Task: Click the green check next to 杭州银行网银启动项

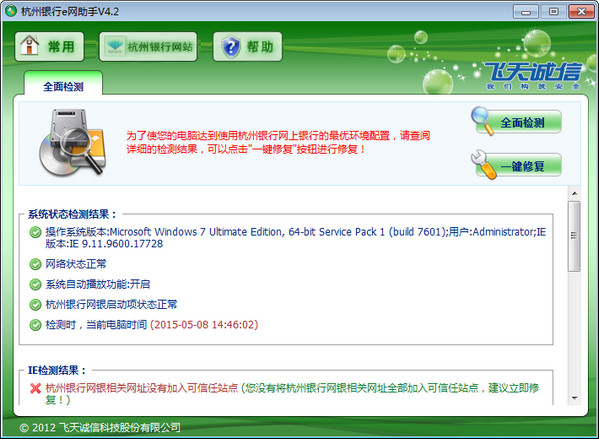Action: point(35,305)
